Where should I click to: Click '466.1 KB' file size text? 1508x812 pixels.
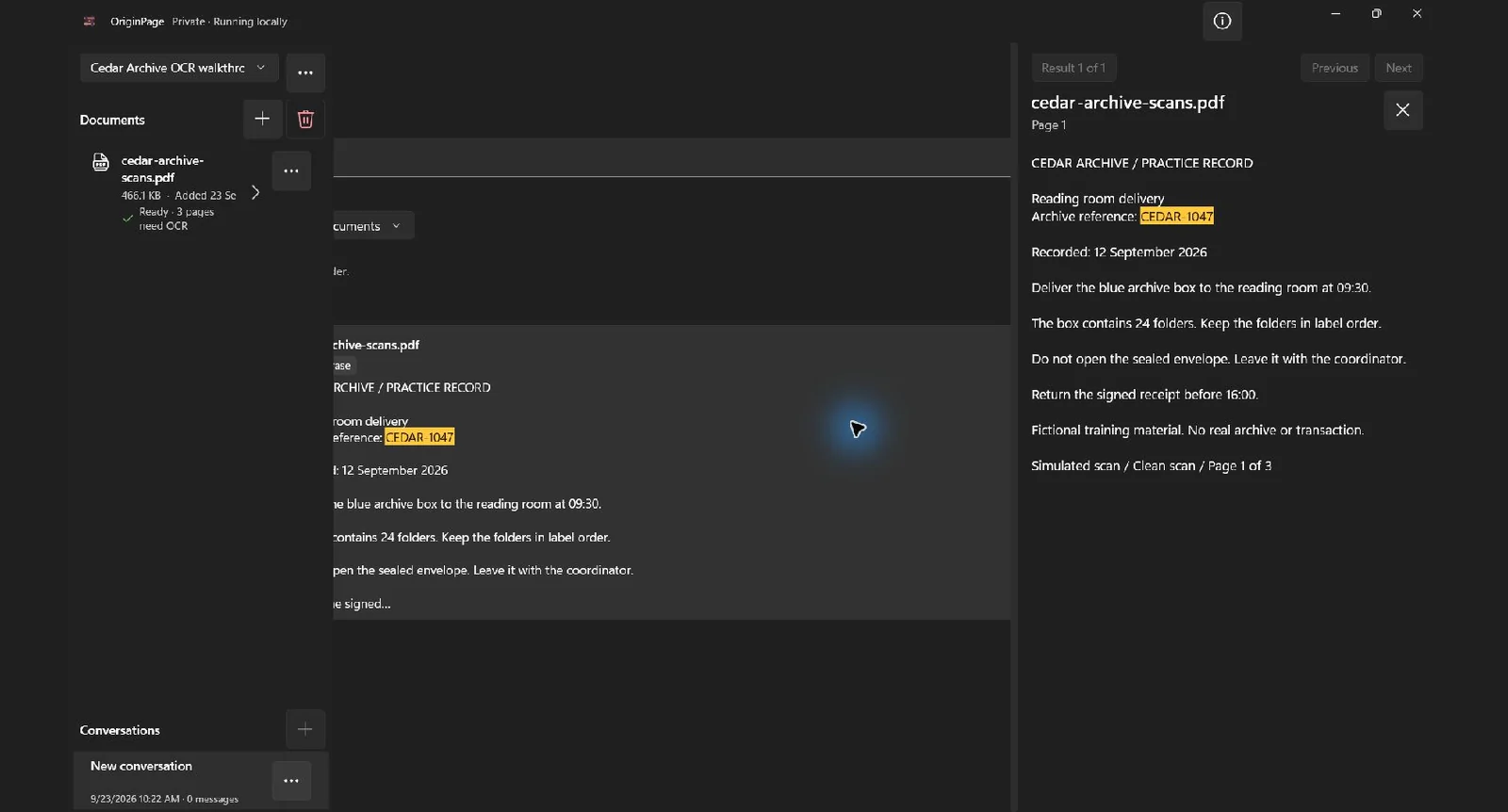coord(140,196)
